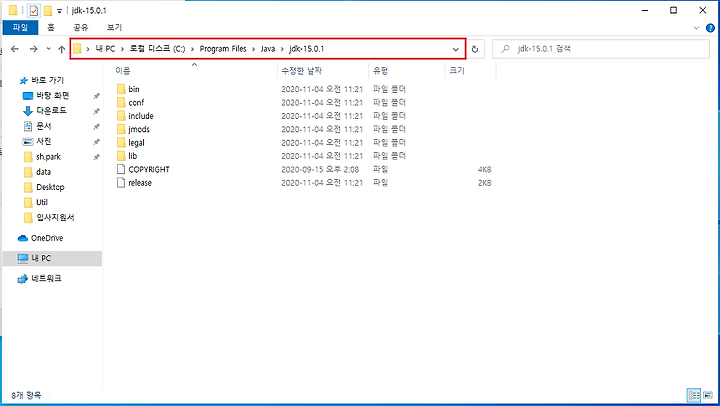Click the pin icon beside 바탕 화면
Viewport: 720px width, 406px height.
pos(96,96)
